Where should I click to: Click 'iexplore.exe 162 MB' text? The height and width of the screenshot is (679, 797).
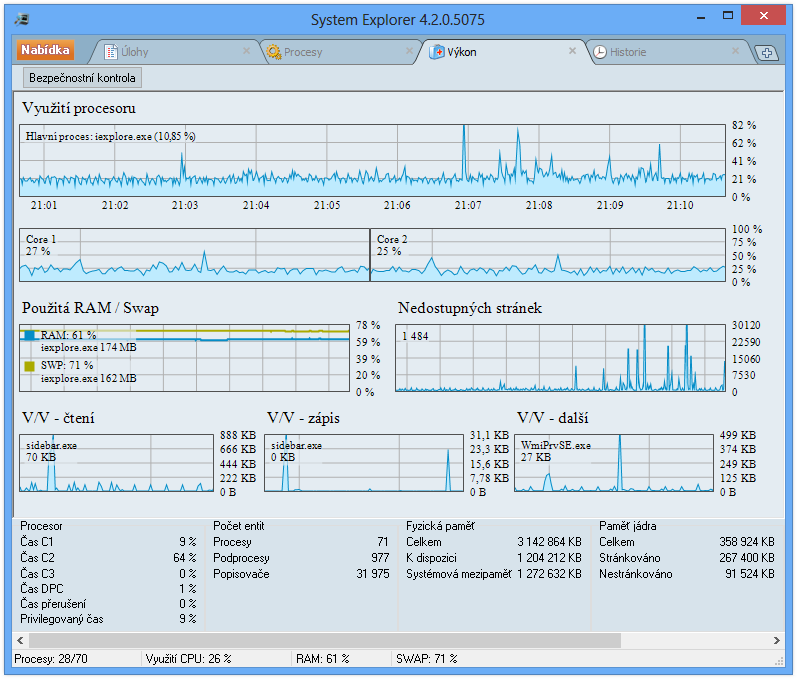[x=88, y=378]
